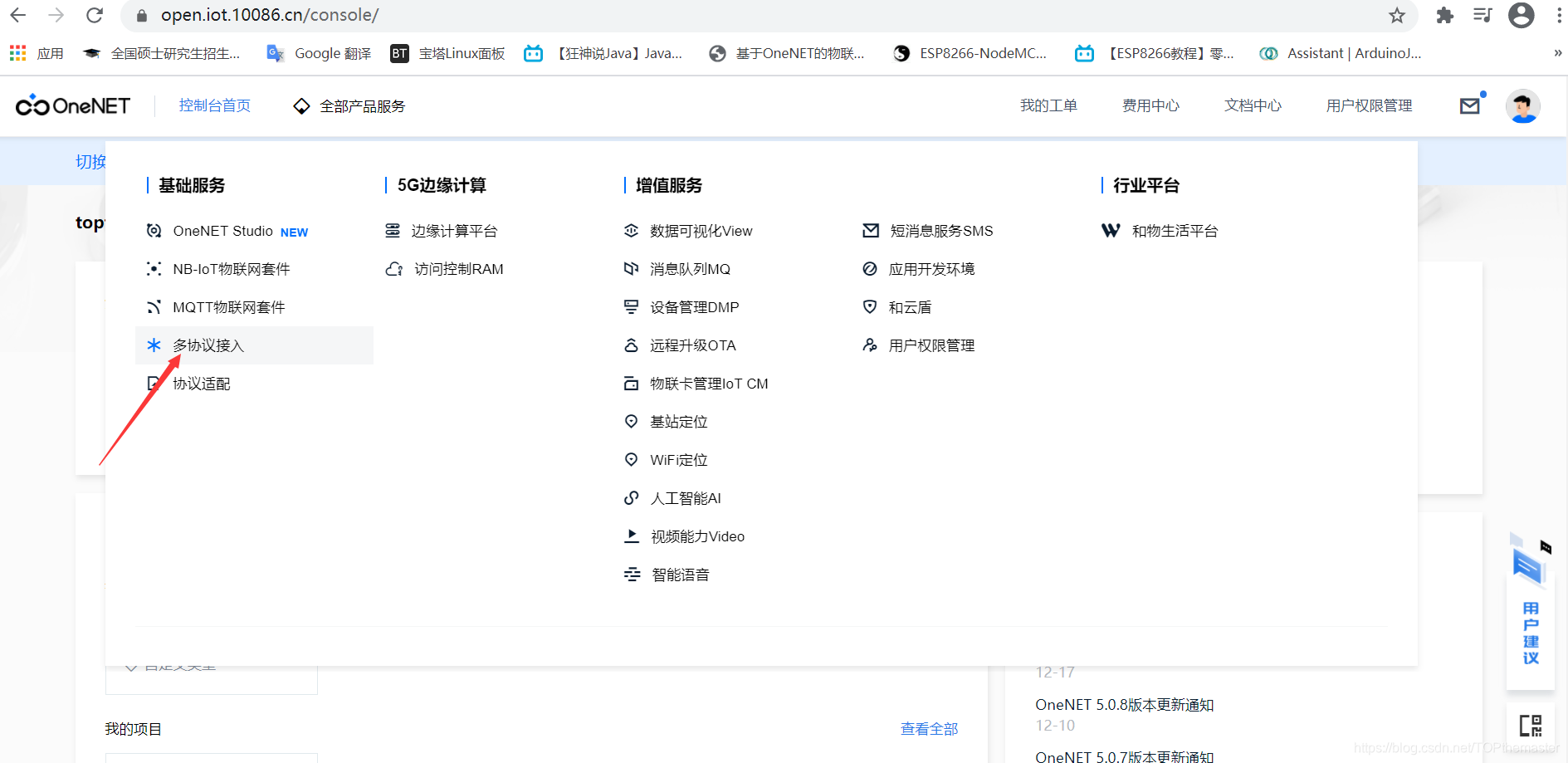The image size is (1568, 763).
Task: Open Chrome's three-dot options menu
Action: (1558, 15)
